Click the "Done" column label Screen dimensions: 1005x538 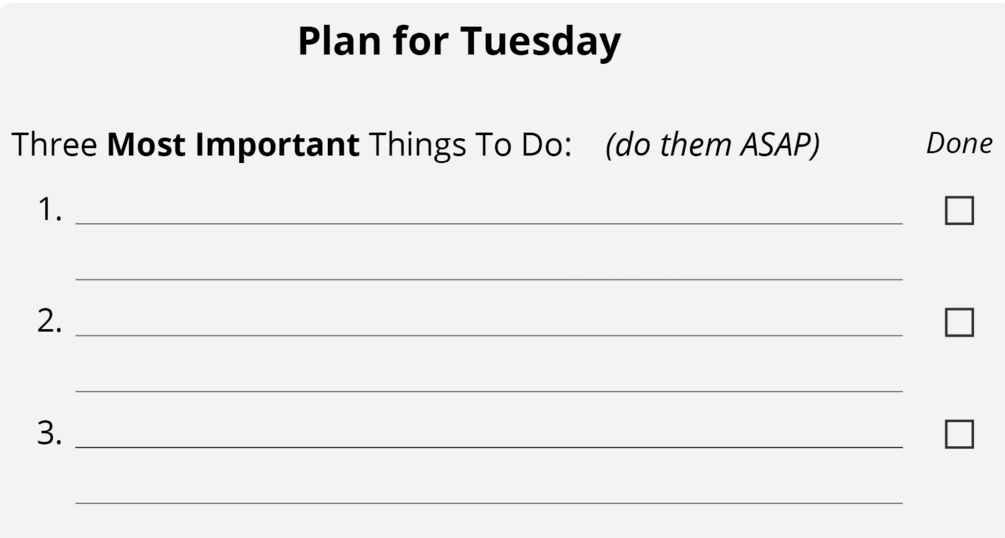click(959, 144)
